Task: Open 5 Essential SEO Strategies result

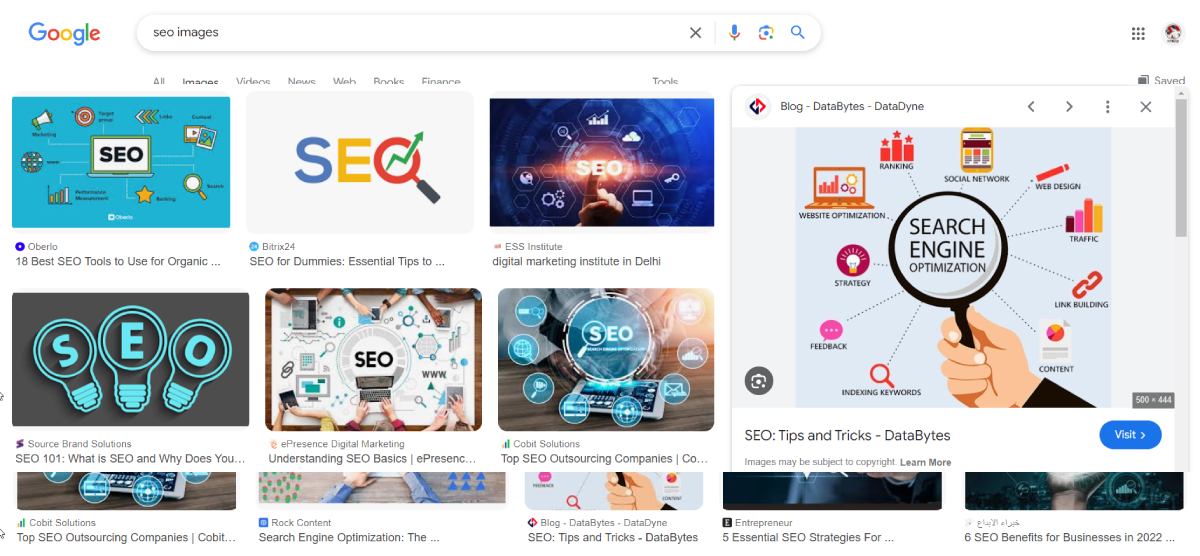Action: click(809, 538)
